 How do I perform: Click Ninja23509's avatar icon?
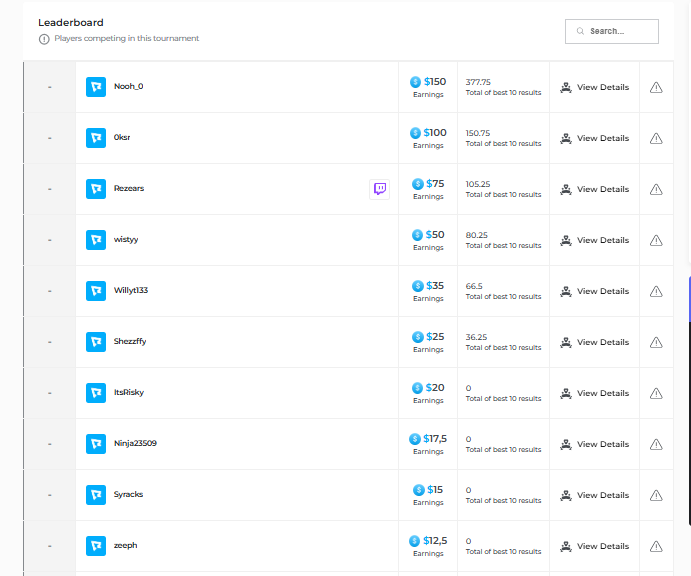pos(96,444)
